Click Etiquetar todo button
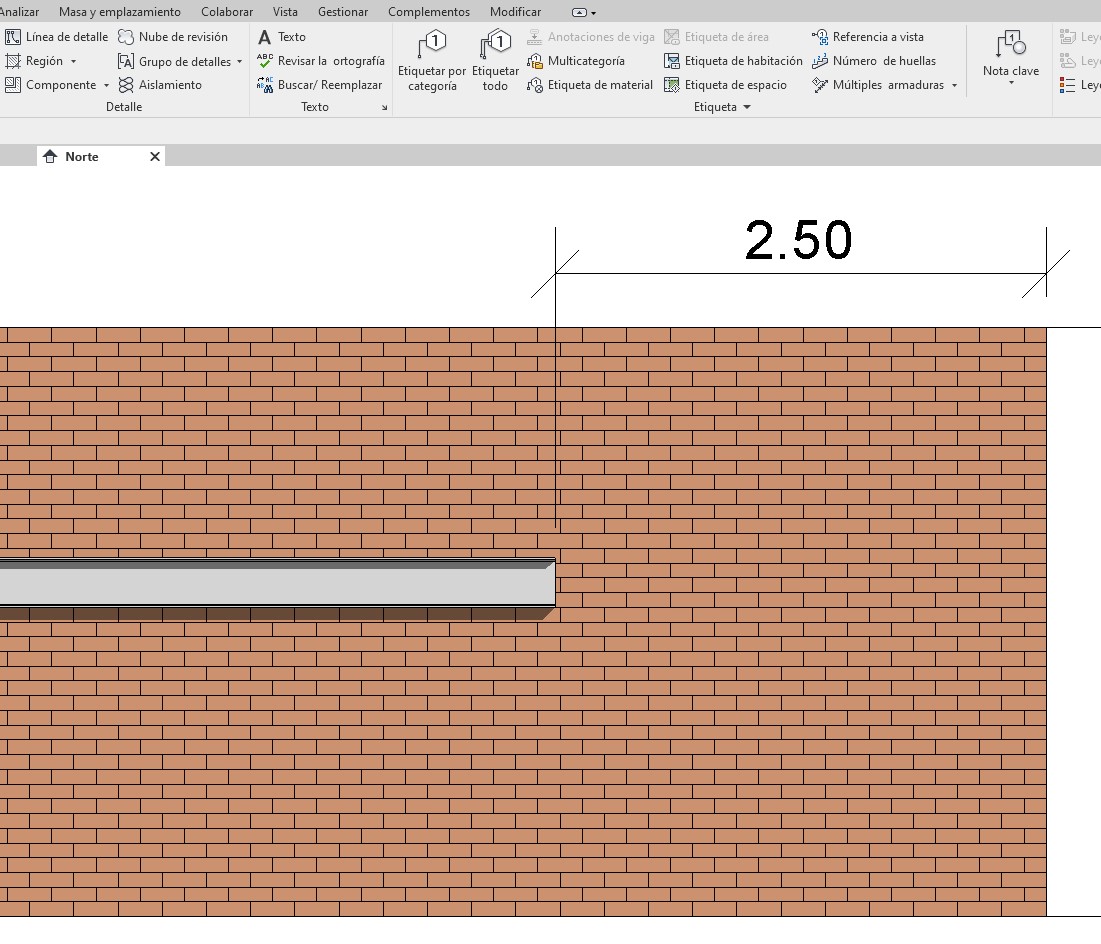The height and width of the screenshot is (944, 1101). tap(495, 61)
